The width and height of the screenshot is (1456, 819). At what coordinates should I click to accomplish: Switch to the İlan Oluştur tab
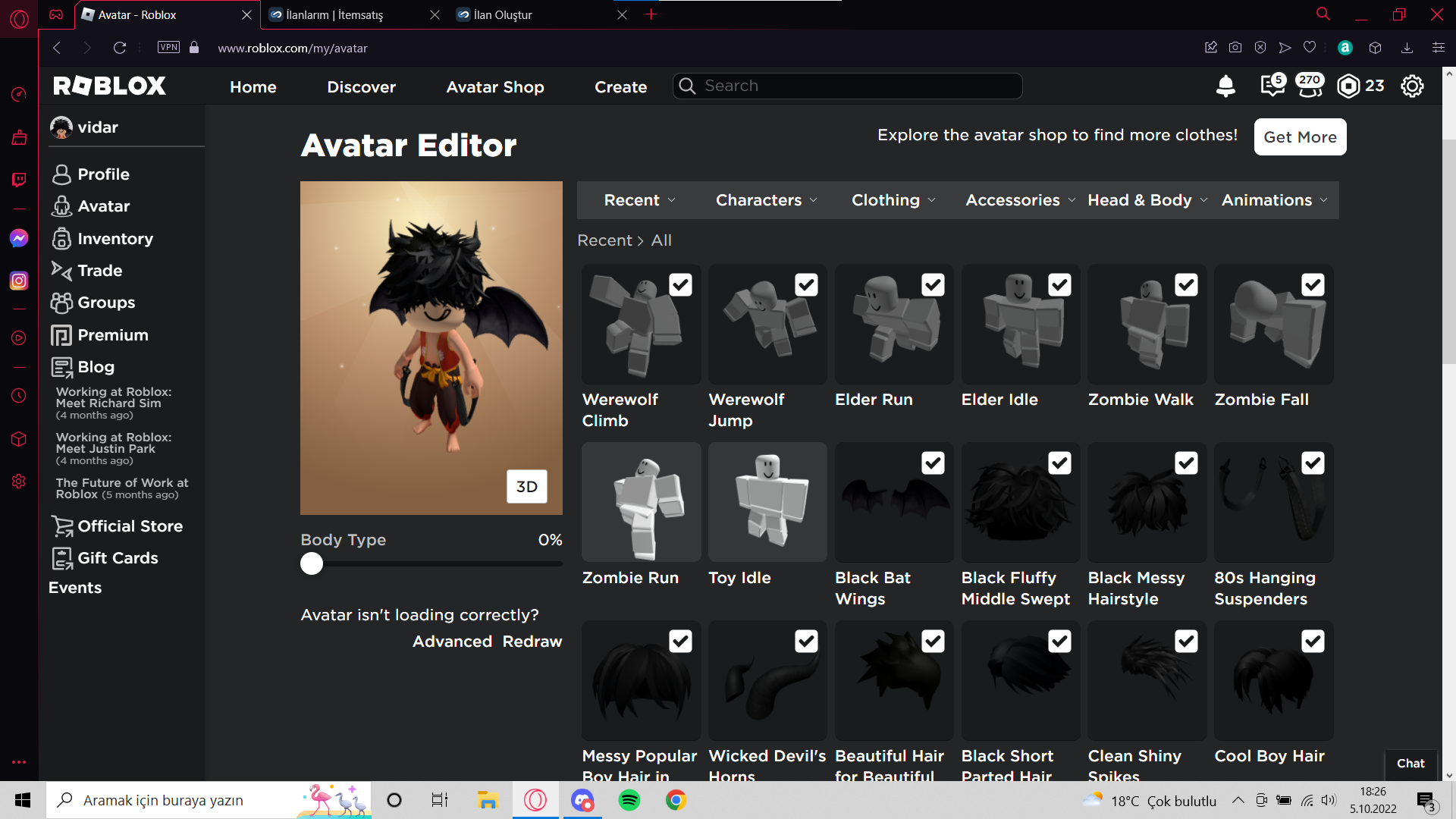541,14
